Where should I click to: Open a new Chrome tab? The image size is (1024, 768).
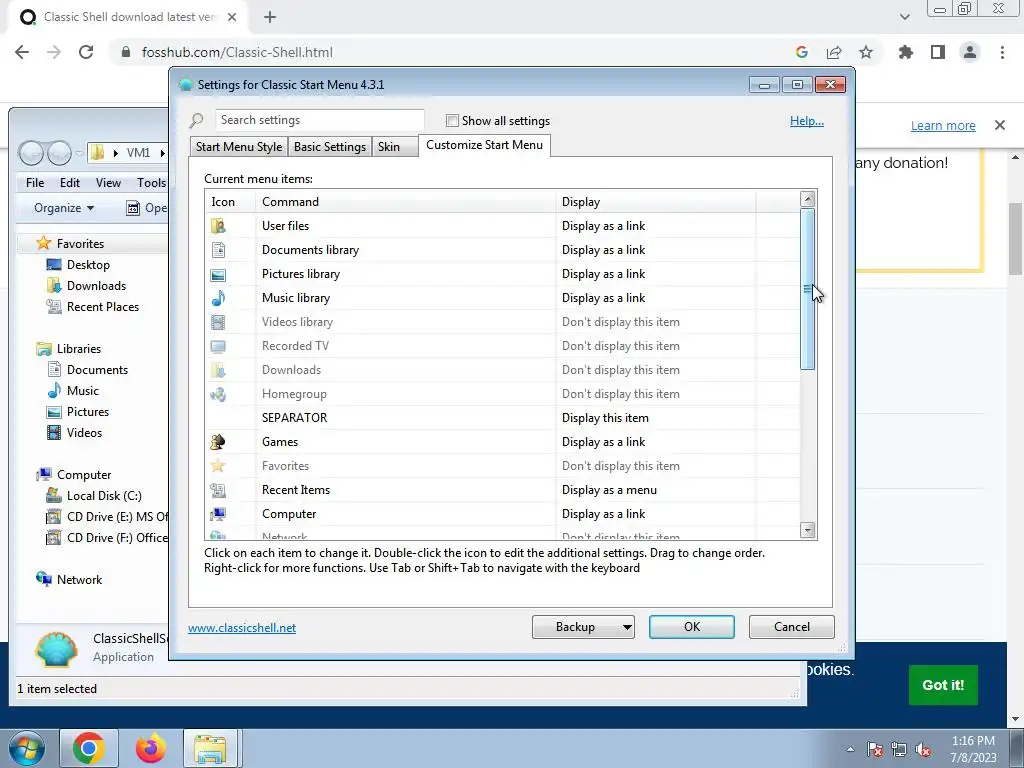coord(270,17)
